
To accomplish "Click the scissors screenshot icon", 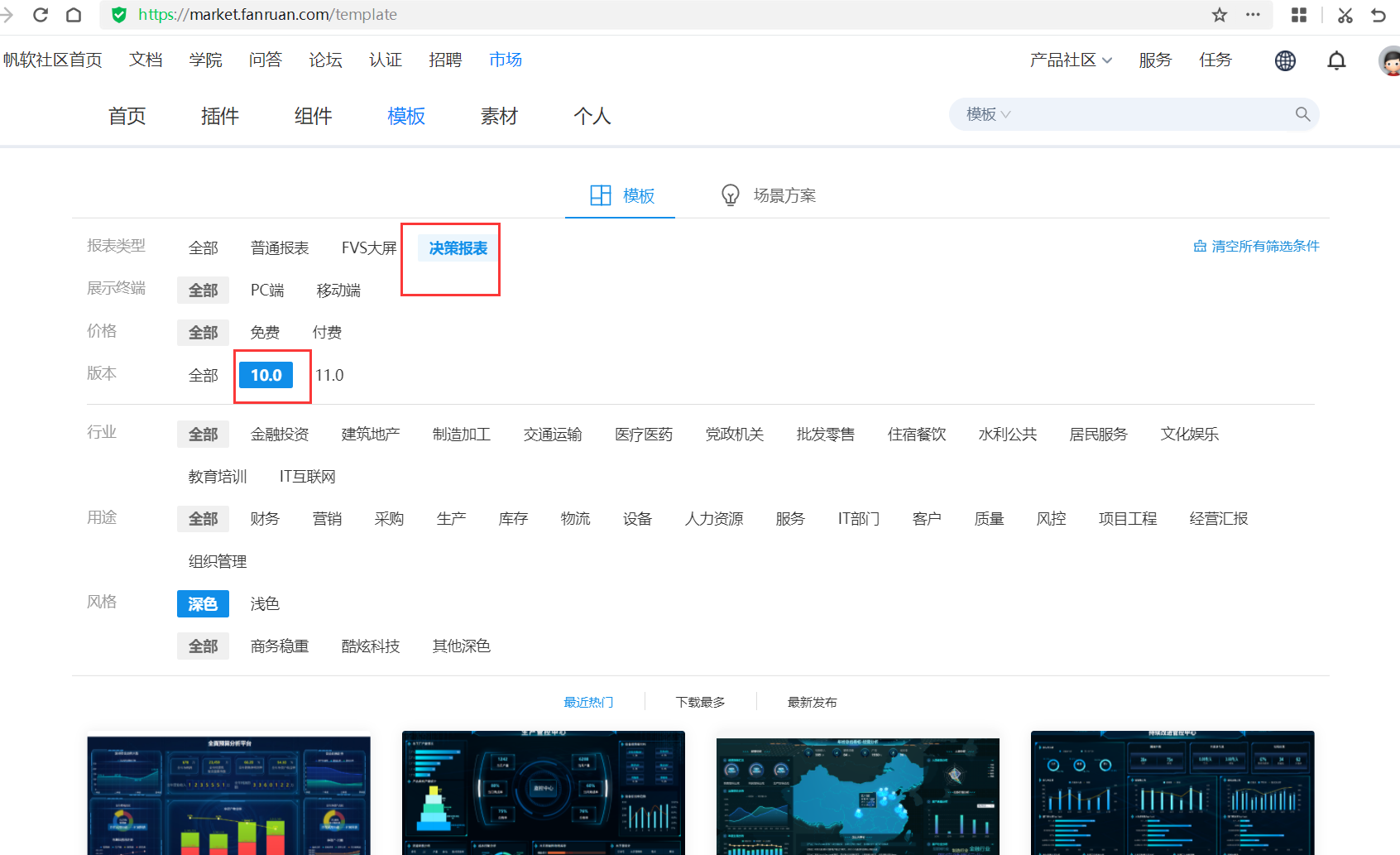I will 1345,15.
